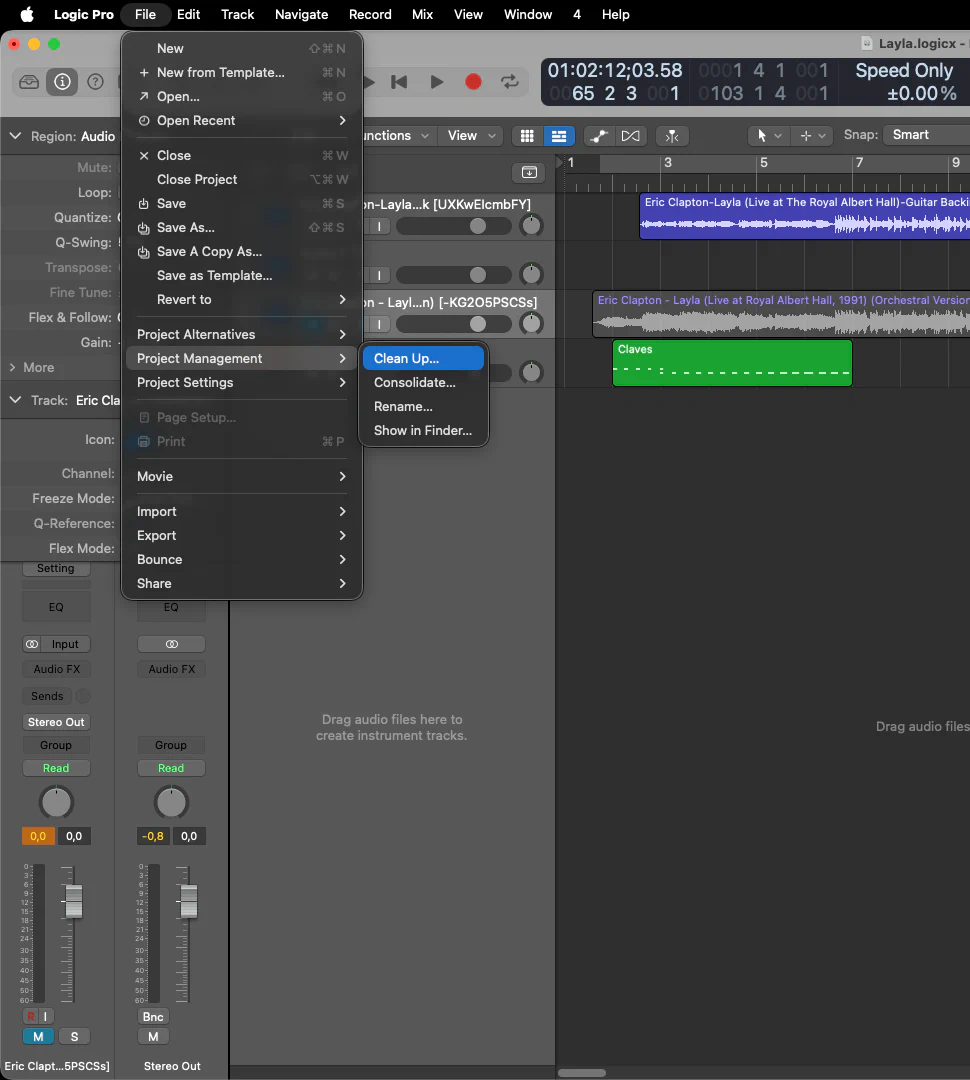Expand Project Alternatives submenu

(241, 334)
